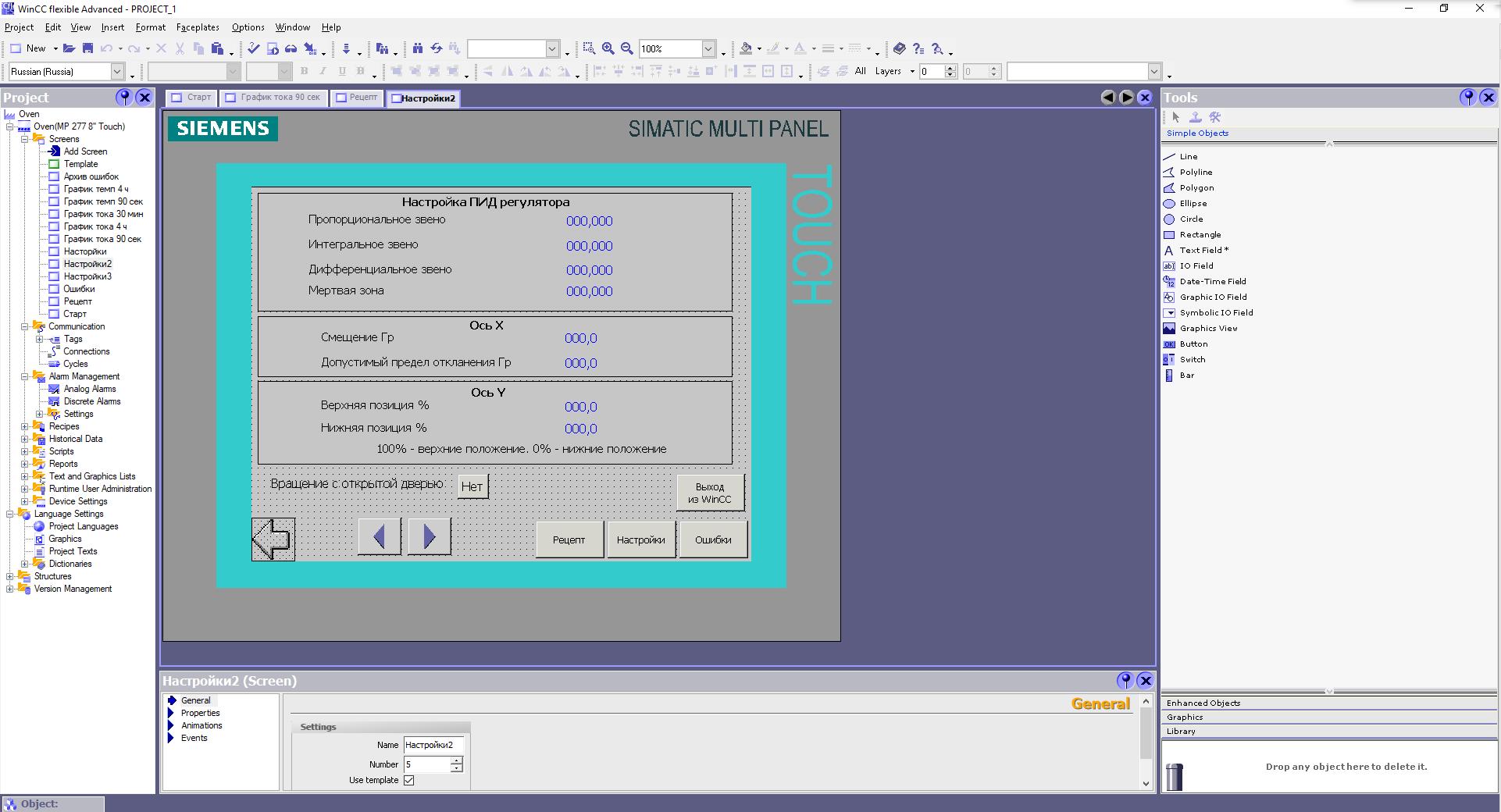The width and height of the screenshot is (1501, 812).
Task: Click the Save project toolbar icon
Action: coord(87,48)
